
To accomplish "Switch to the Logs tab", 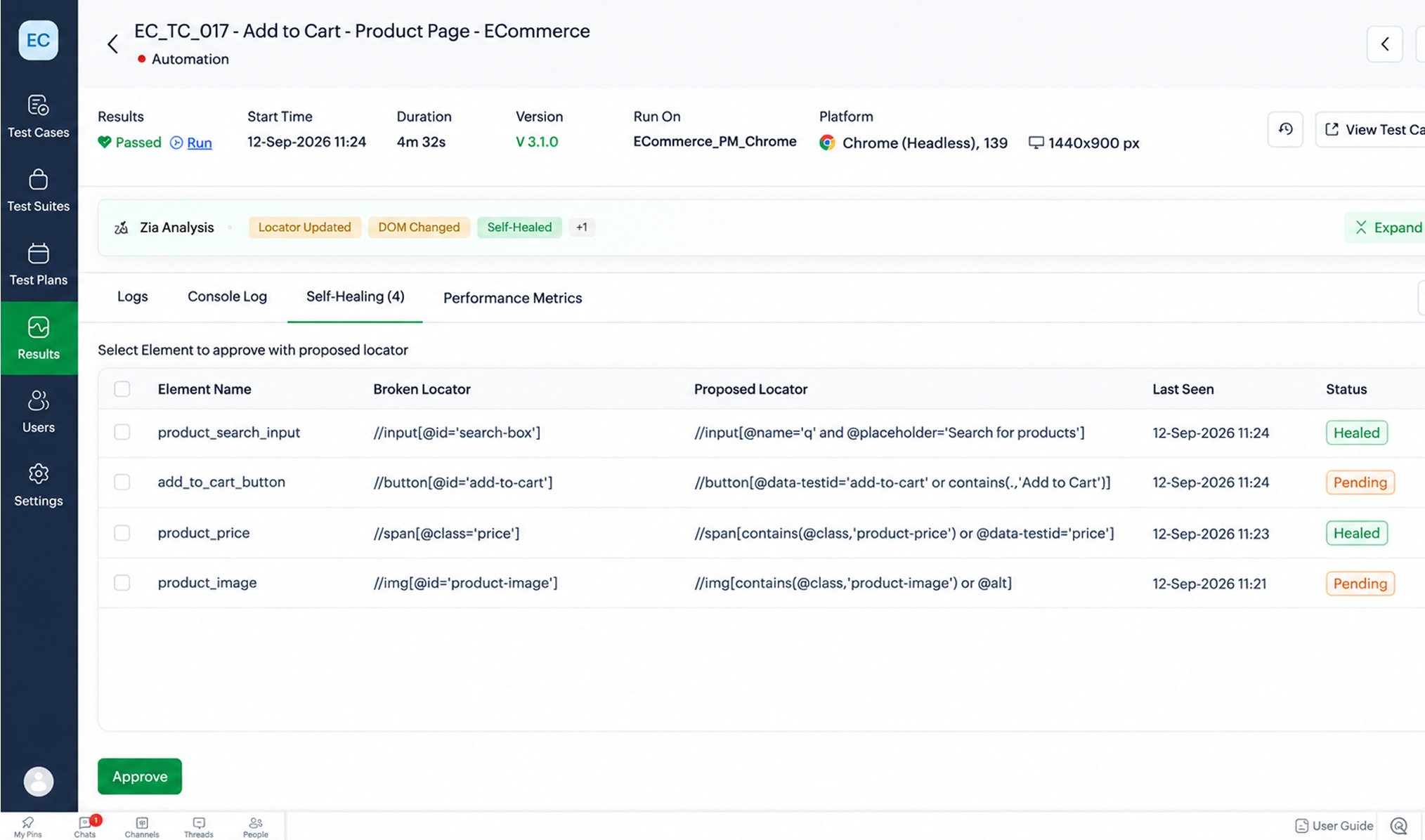I will click(132, 296).
